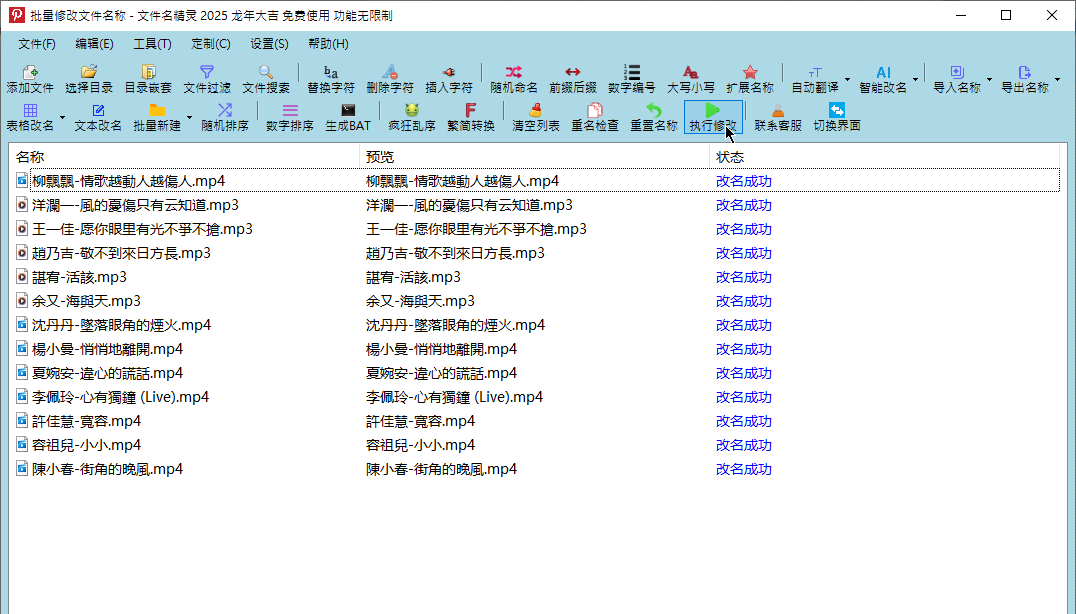The width and height of the screenshot is (1076, 614).
Task: Open the 帮助(H) menu
Action: pyautogui.click(x=328, y=44)
